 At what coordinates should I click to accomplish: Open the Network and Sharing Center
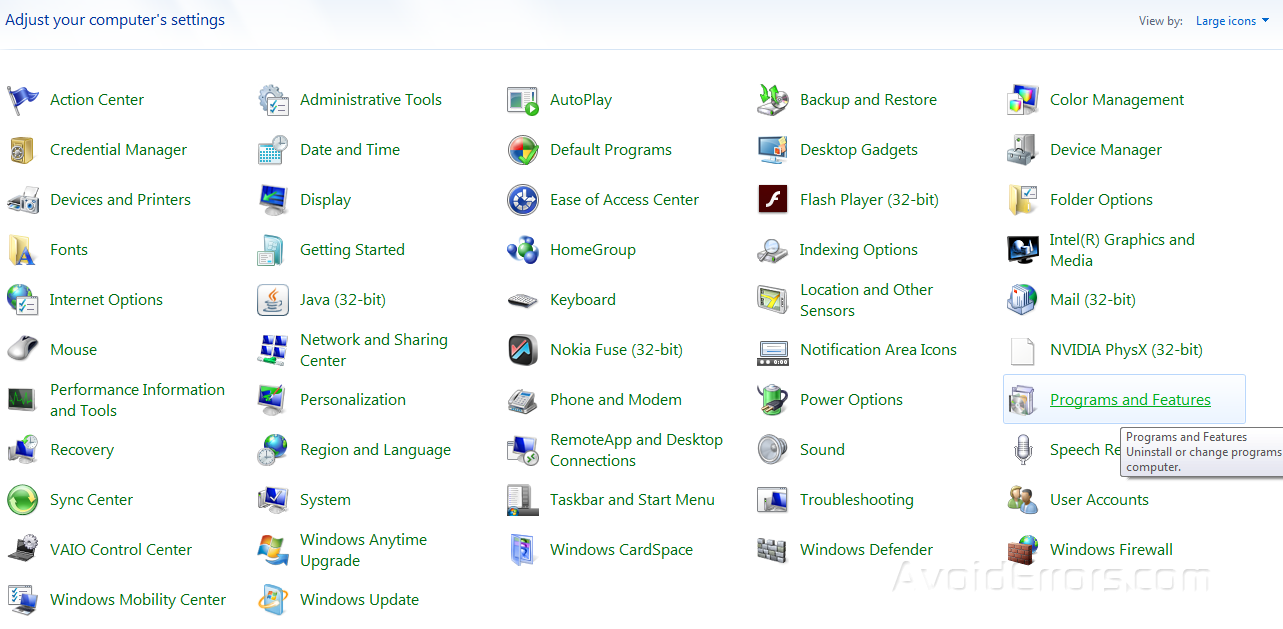374,349
